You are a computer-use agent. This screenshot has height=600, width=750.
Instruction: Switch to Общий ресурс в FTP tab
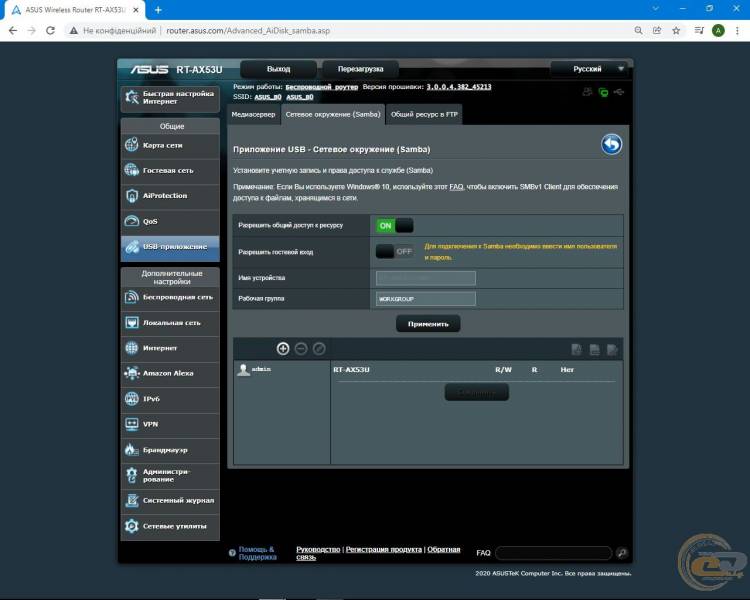coord(424,114)
